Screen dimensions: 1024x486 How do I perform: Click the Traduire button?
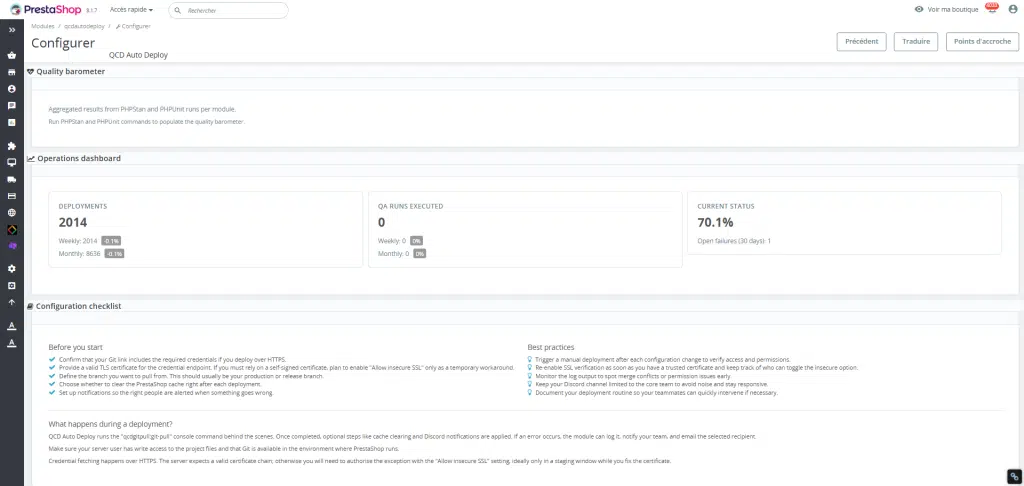pos(916,41)
